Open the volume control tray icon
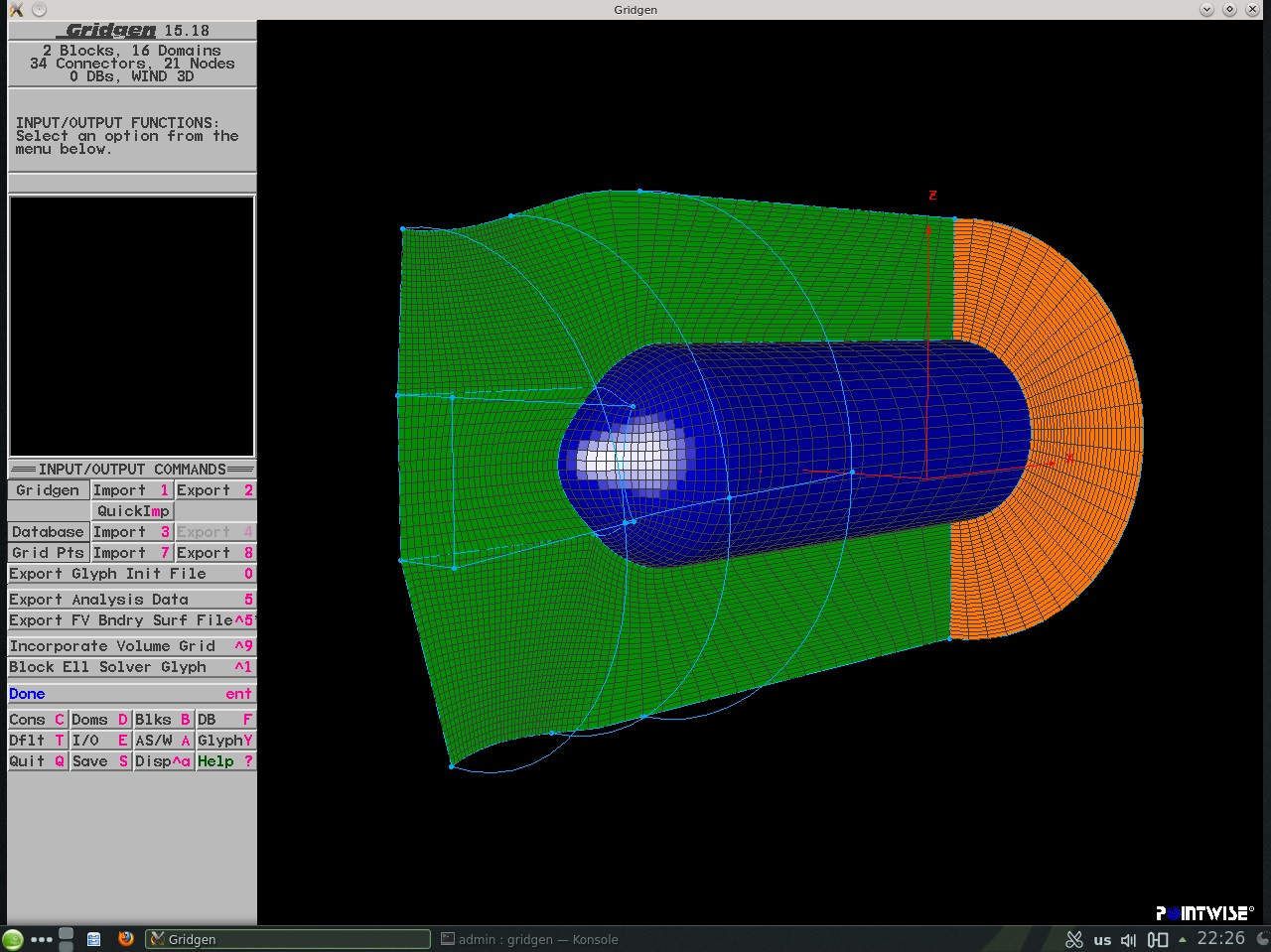1271x952 pixels. tap(1129, 939)
